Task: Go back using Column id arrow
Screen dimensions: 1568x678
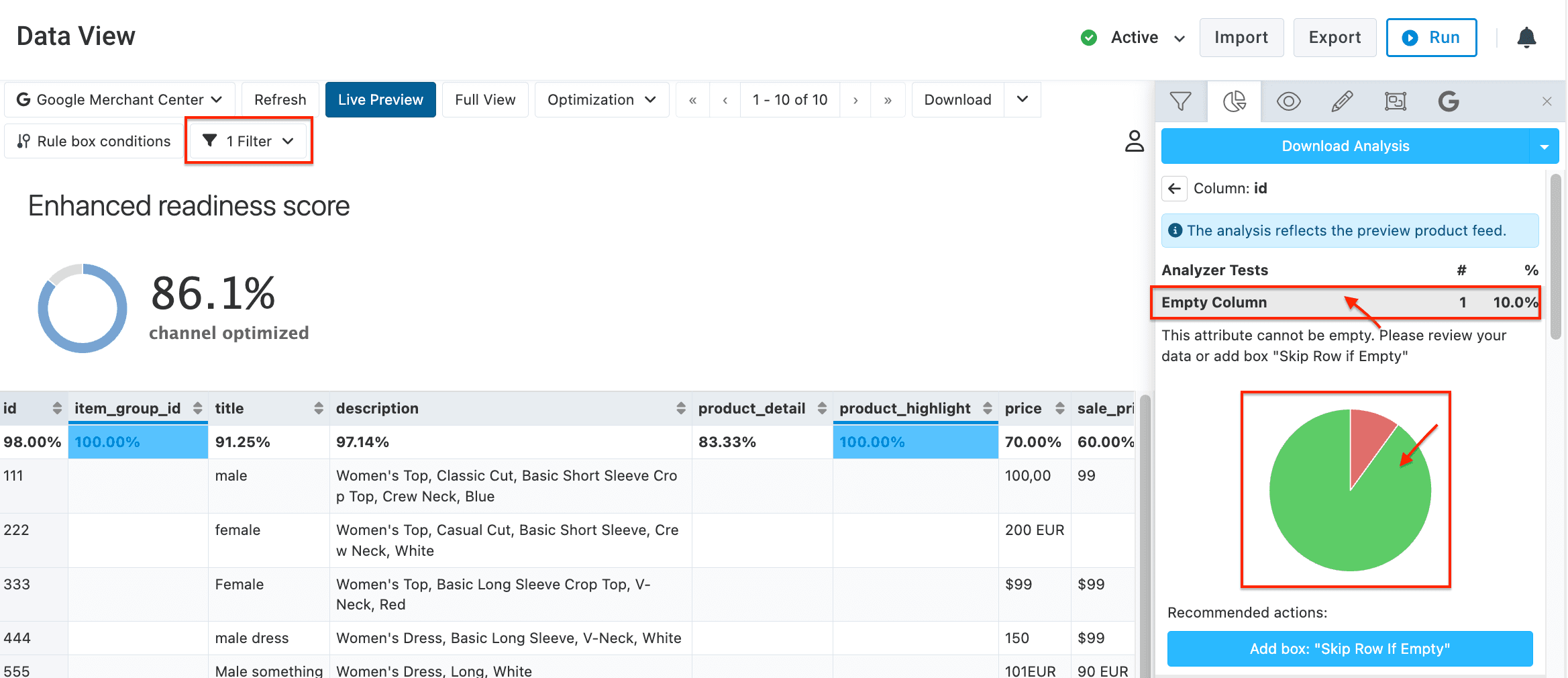Action: [1174, 189]
